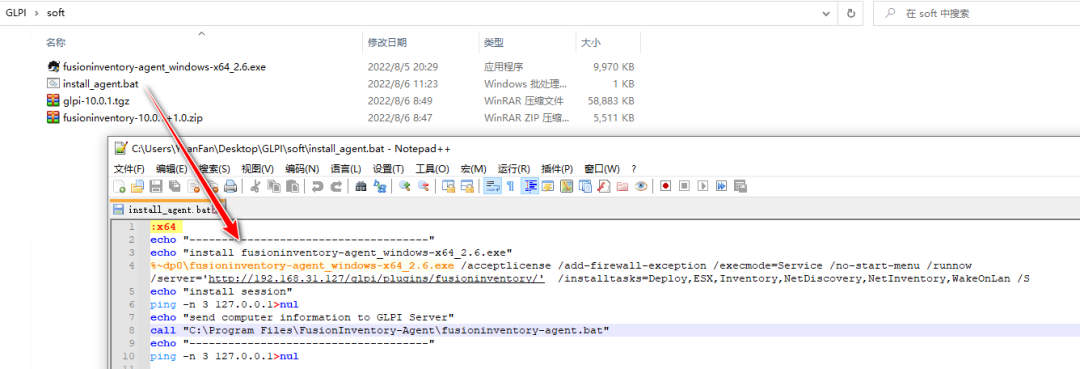The width and height of the screenshot is (1080, 369).
Task: Open the 工具(O) menu
Action: click(x=432, y=169)
